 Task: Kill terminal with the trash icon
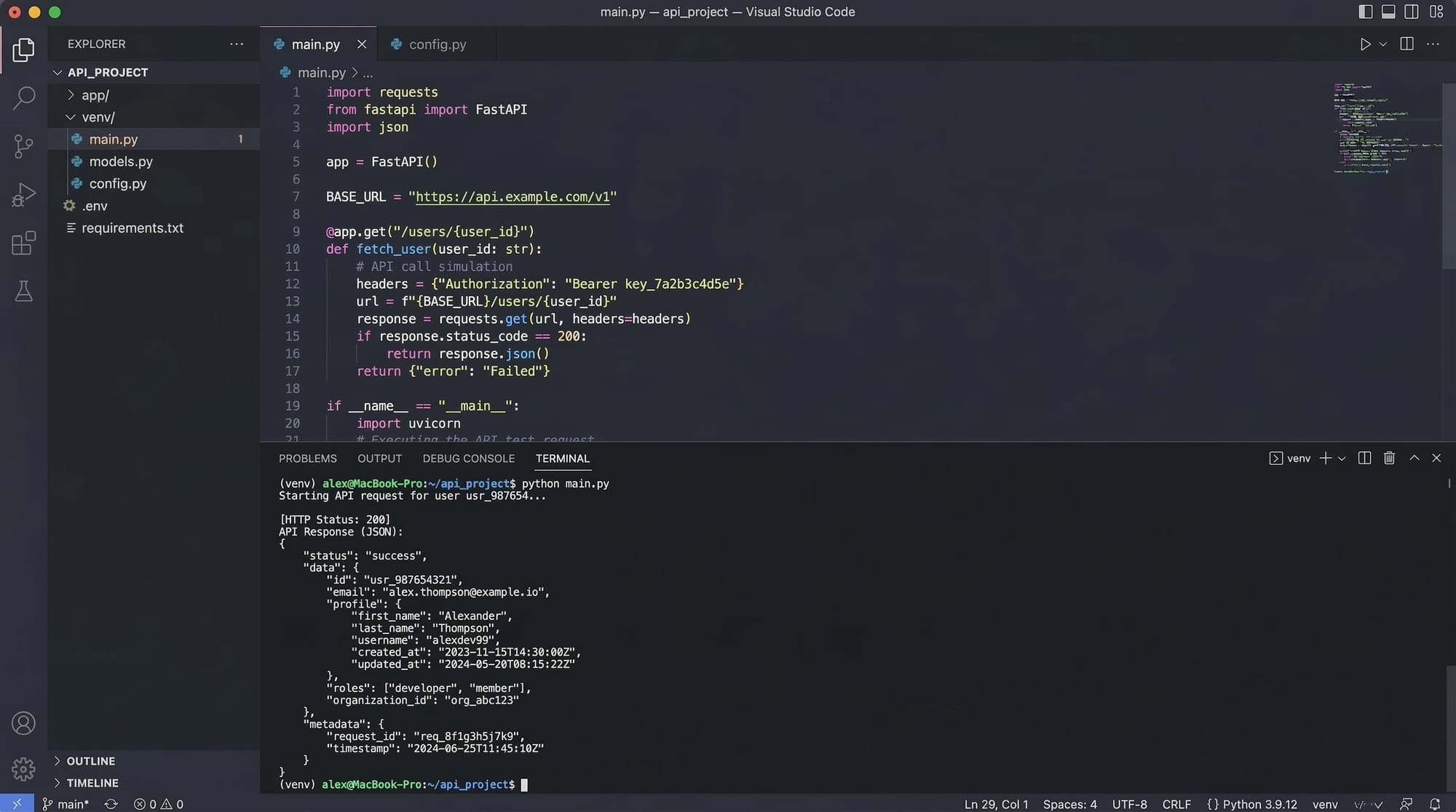coord(1389,458)
